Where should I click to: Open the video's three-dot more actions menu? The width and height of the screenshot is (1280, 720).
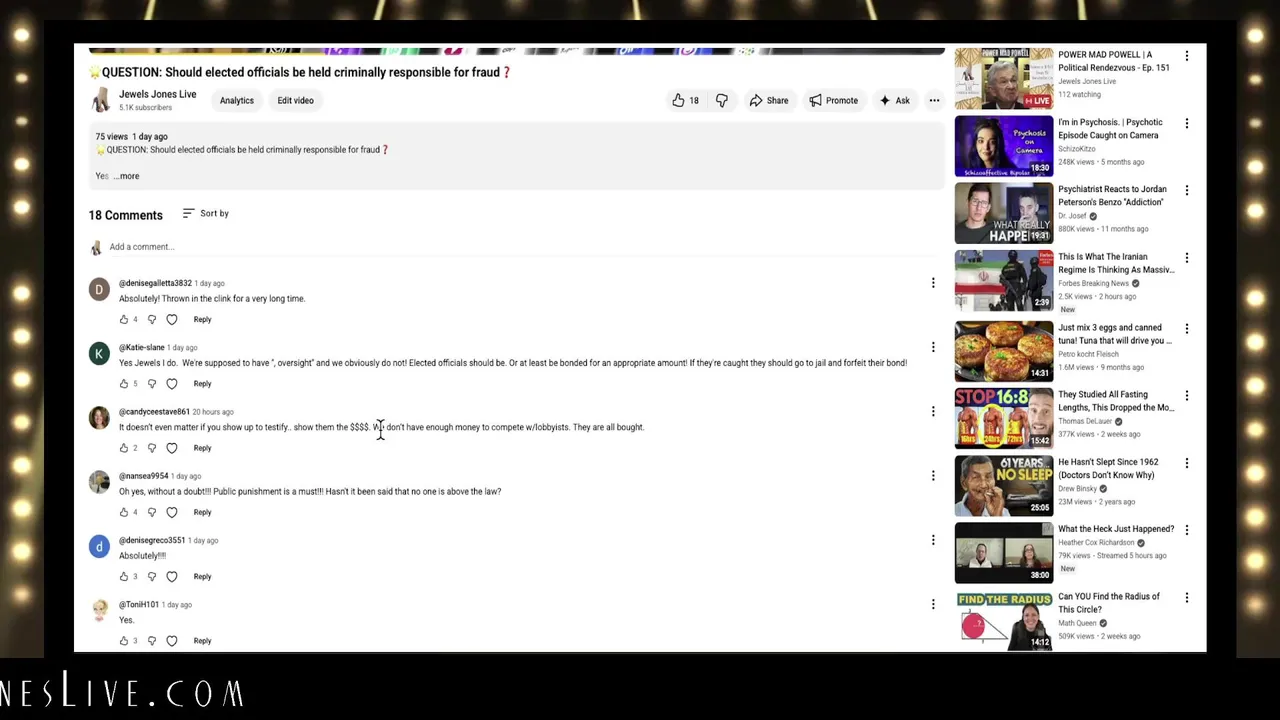point(934,100)
